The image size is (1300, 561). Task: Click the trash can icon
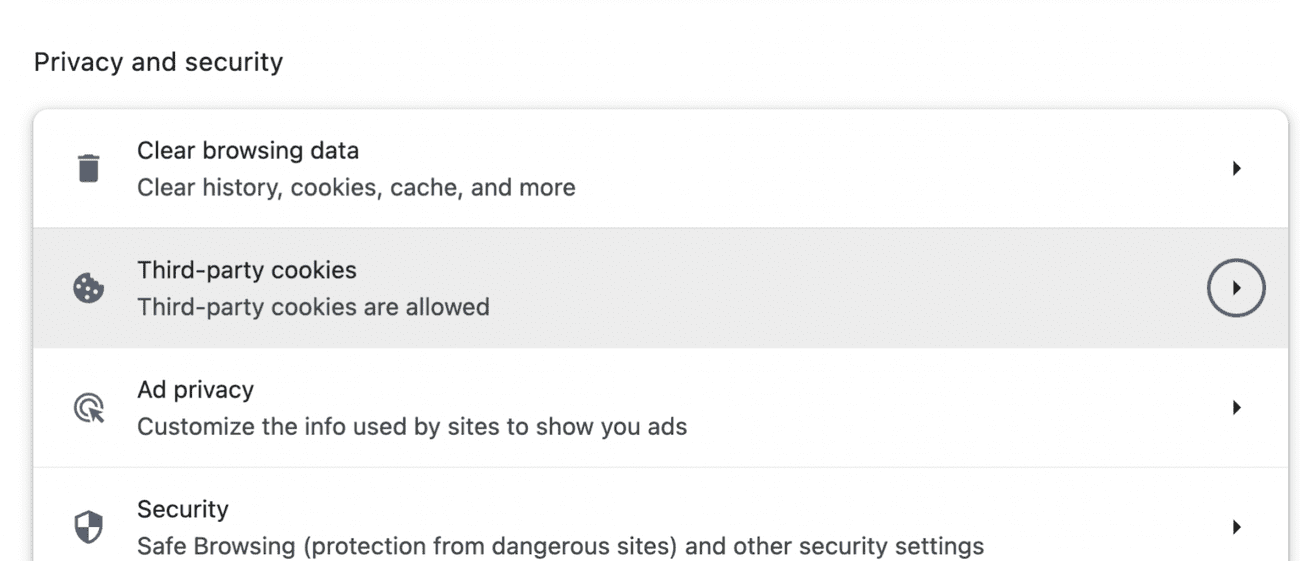pos(89,168)
